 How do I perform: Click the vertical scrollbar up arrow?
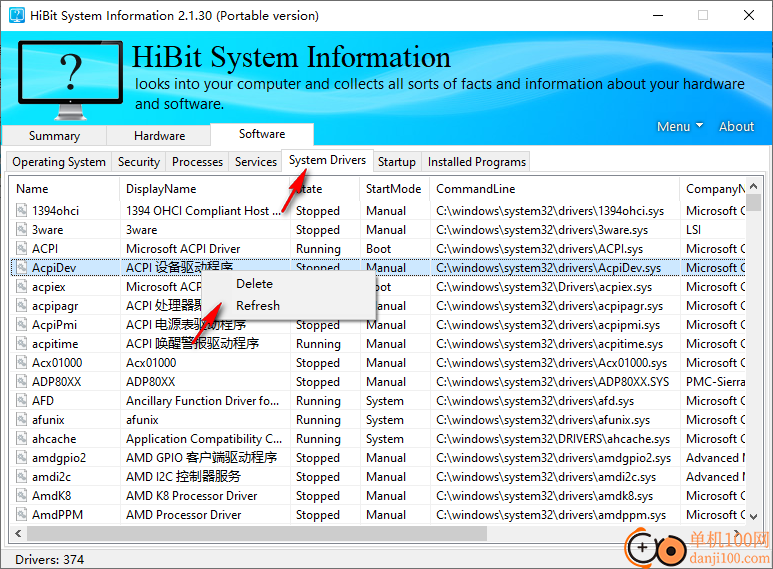[753, 186]
